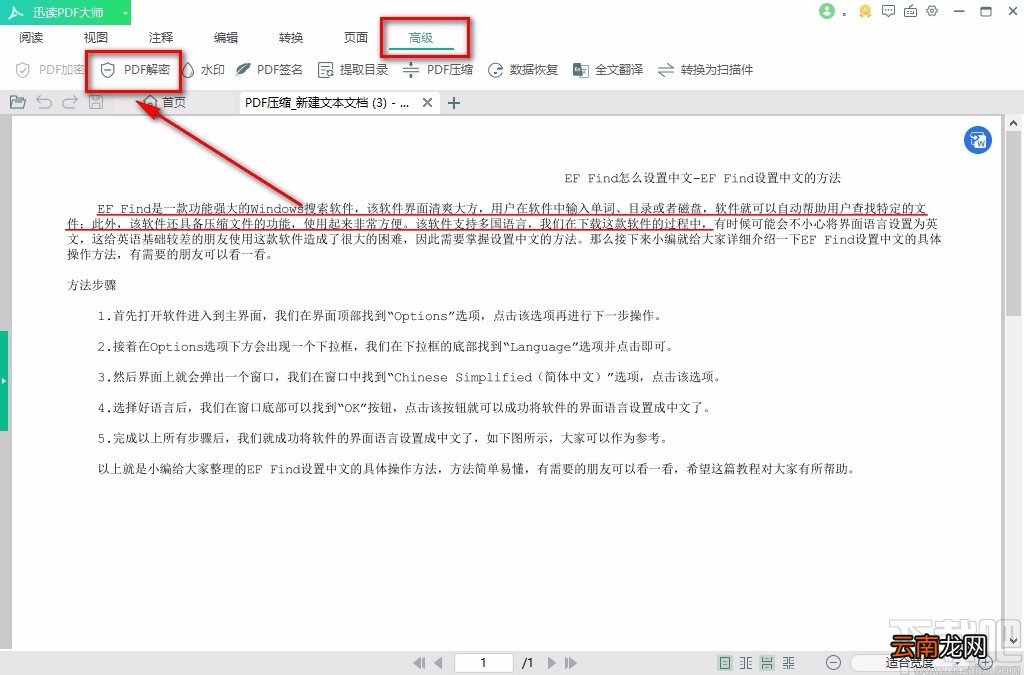Select the PDF压缩_新建文本文档 (3) document tab
This screenshot has width=1024, height=675.
pyautogui.click(x=327, y=102)
